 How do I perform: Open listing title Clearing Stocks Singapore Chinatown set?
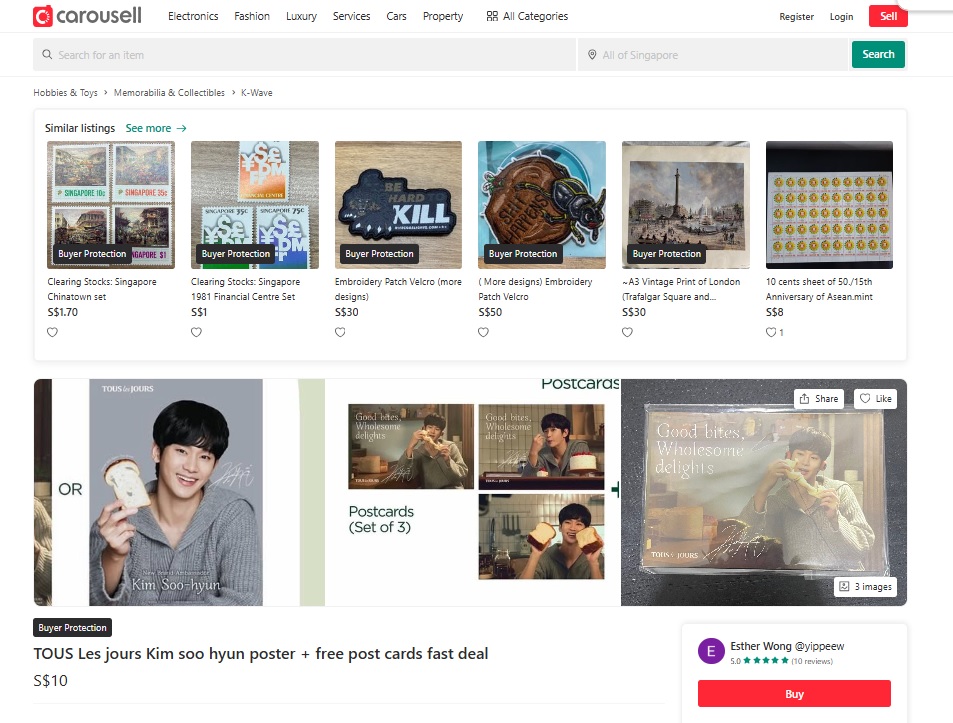point(102,289)
